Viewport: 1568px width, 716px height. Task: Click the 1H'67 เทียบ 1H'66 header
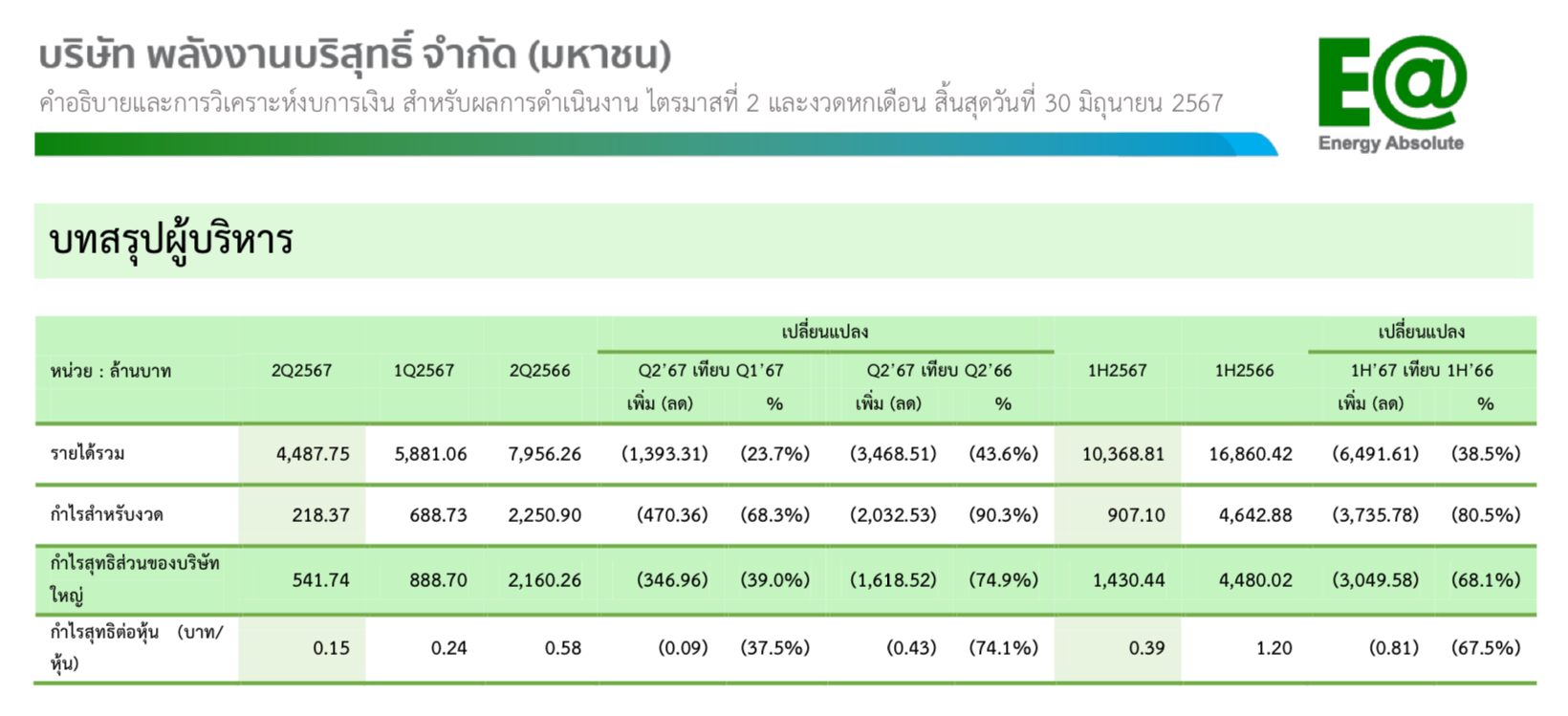(1422, 370)
